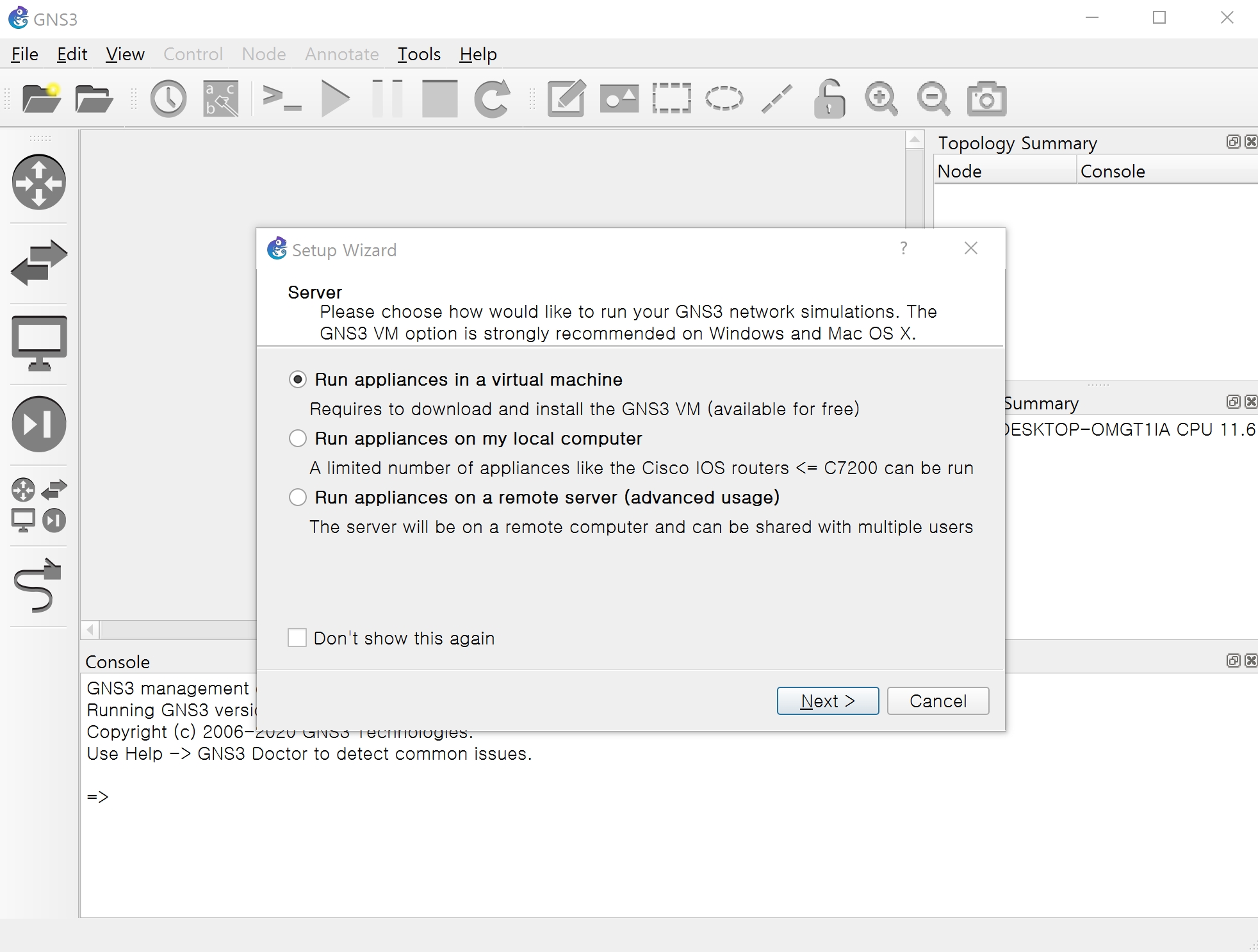Open the Browse Switches device panel
The image size is (1258, 952).
point(39,263)
